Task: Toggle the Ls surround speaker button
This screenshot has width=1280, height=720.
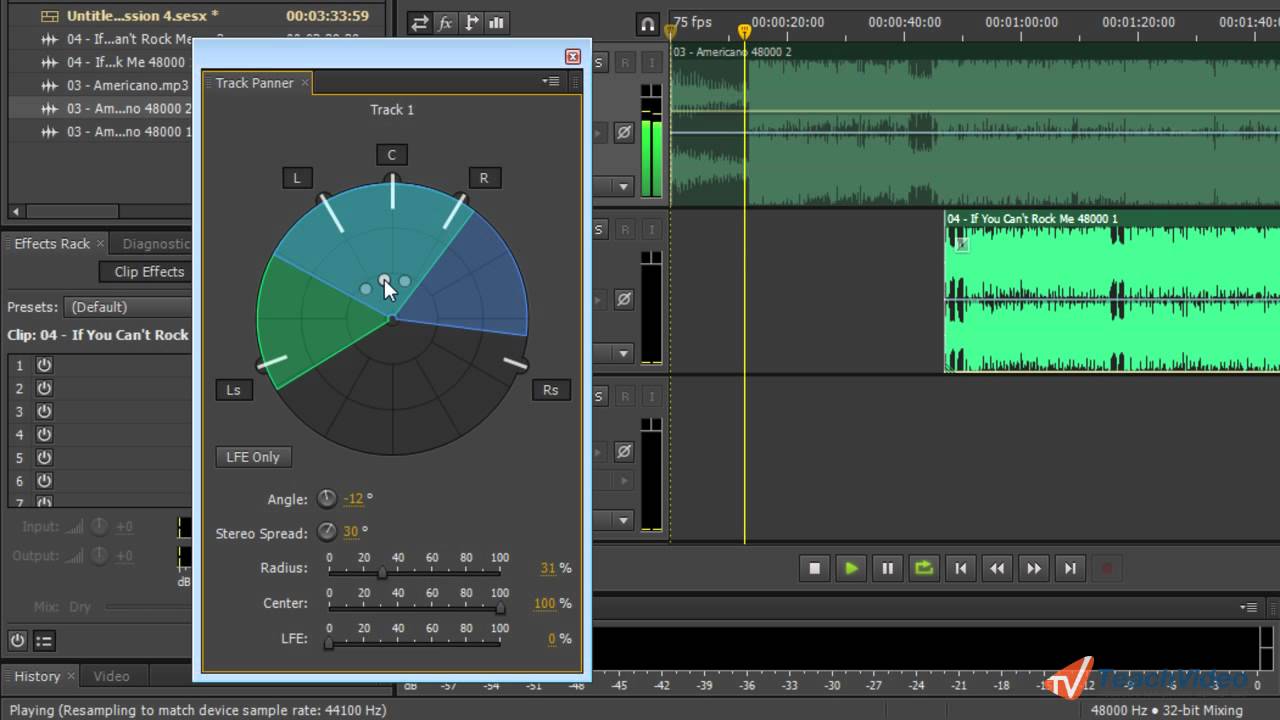Action: pos(234,390)
